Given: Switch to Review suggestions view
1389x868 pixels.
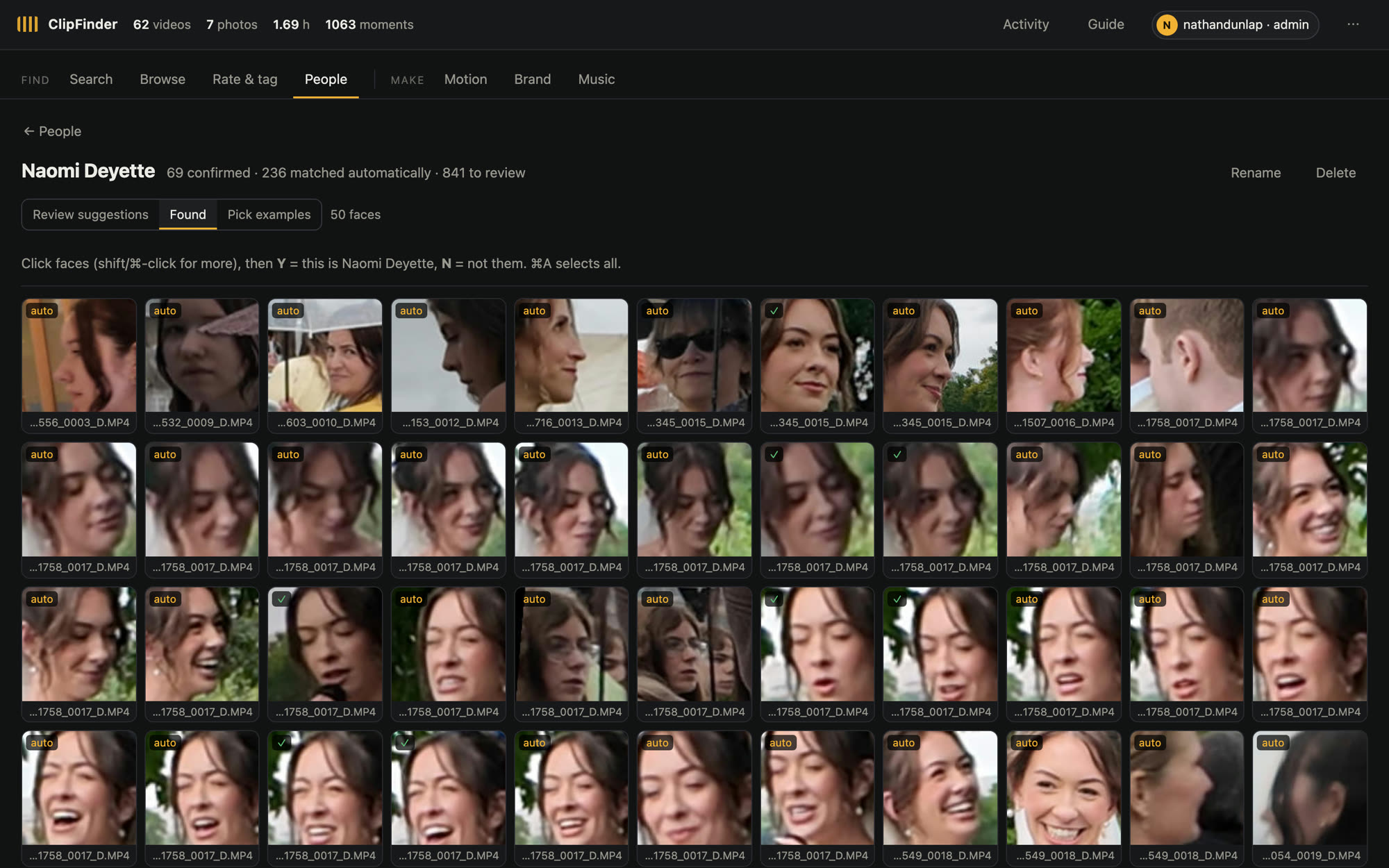Looking at the screenshot, I should pos(90,215).
